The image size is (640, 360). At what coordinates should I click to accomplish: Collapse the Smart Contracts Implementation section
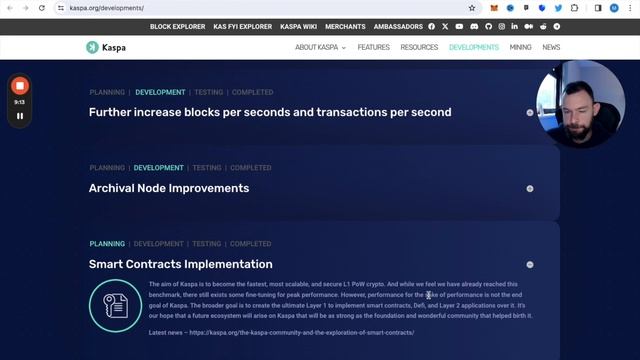[x=530, y=264]
